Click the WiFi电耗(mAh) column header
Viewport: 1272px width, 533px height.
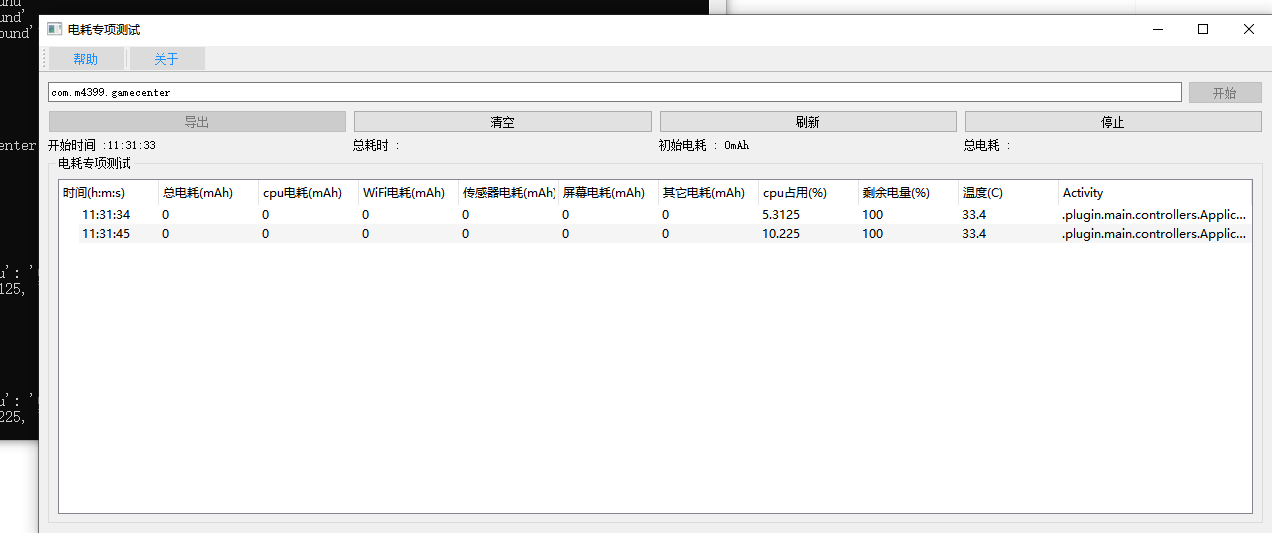[x=408, y=193]
